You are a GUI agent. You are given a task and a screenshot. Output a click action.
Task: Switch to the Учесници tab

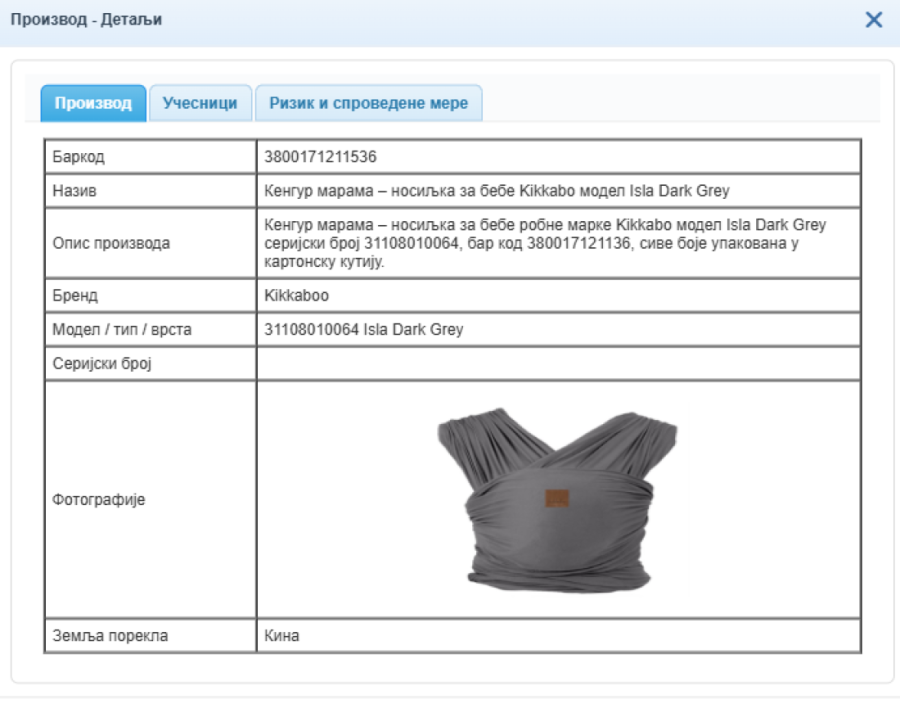[x=200, y=103]
